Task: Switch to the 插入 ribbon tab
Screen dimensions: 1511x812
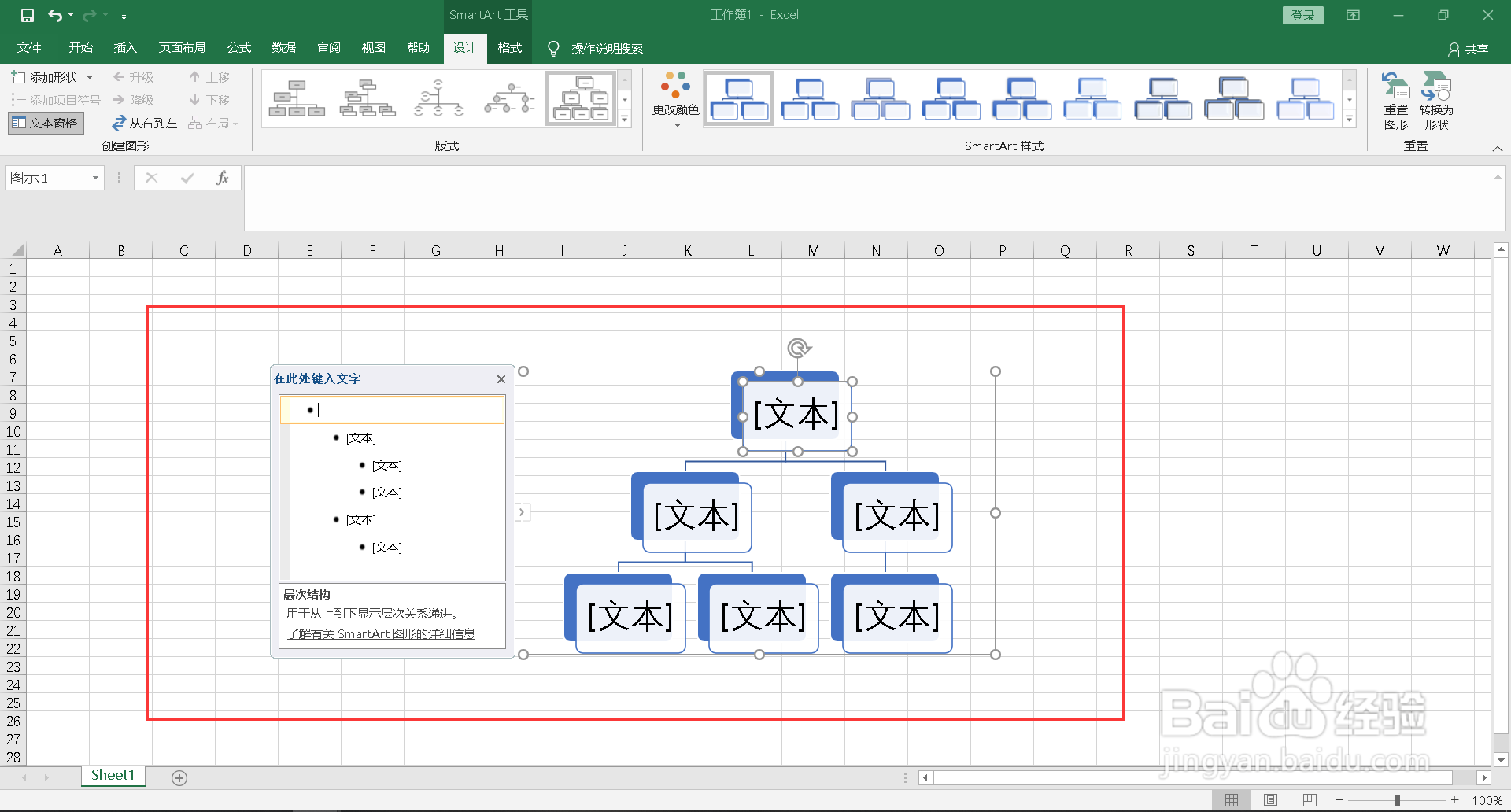Action: tap(125, 48)
